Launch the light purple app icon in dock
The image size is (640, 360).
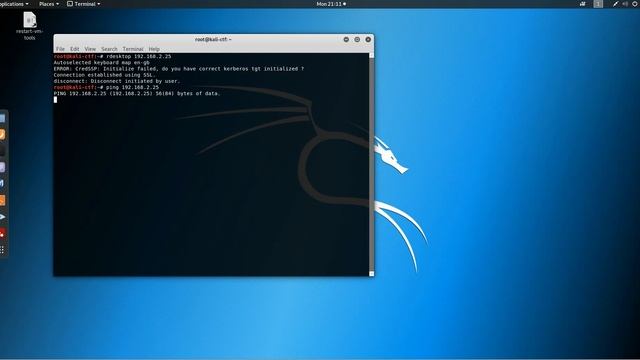2,167
